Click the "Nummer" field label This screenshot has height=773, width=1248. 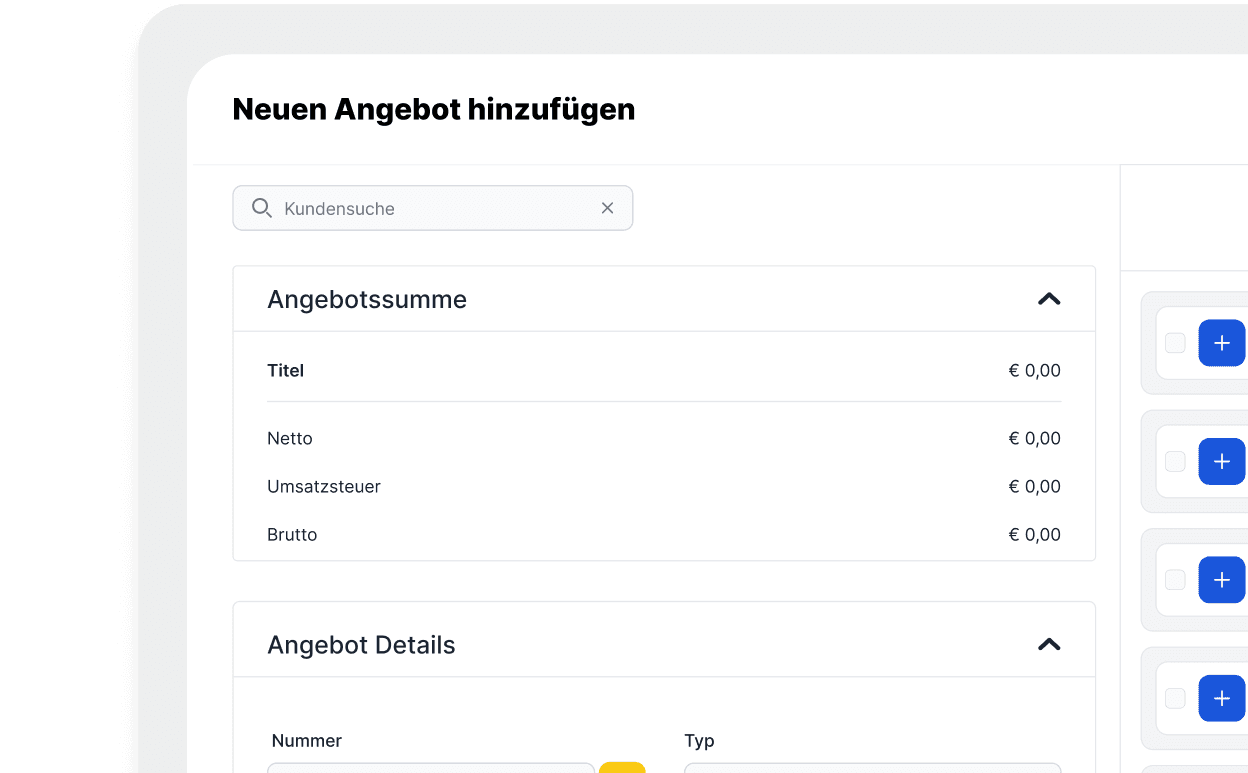tap(307, 741)
